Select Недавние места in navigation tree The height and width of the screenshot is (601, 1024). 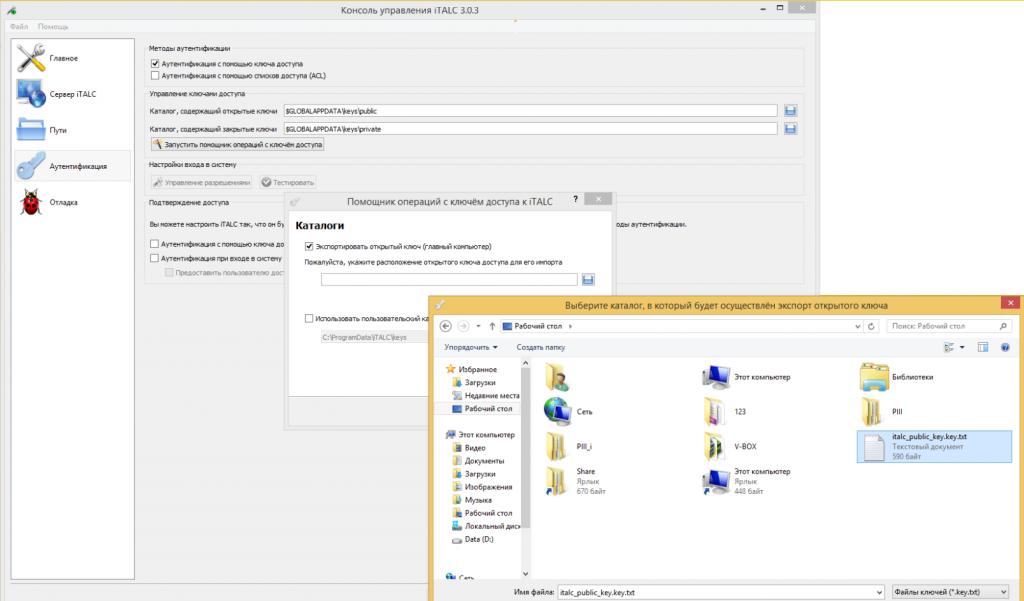[x=492, y=395]
